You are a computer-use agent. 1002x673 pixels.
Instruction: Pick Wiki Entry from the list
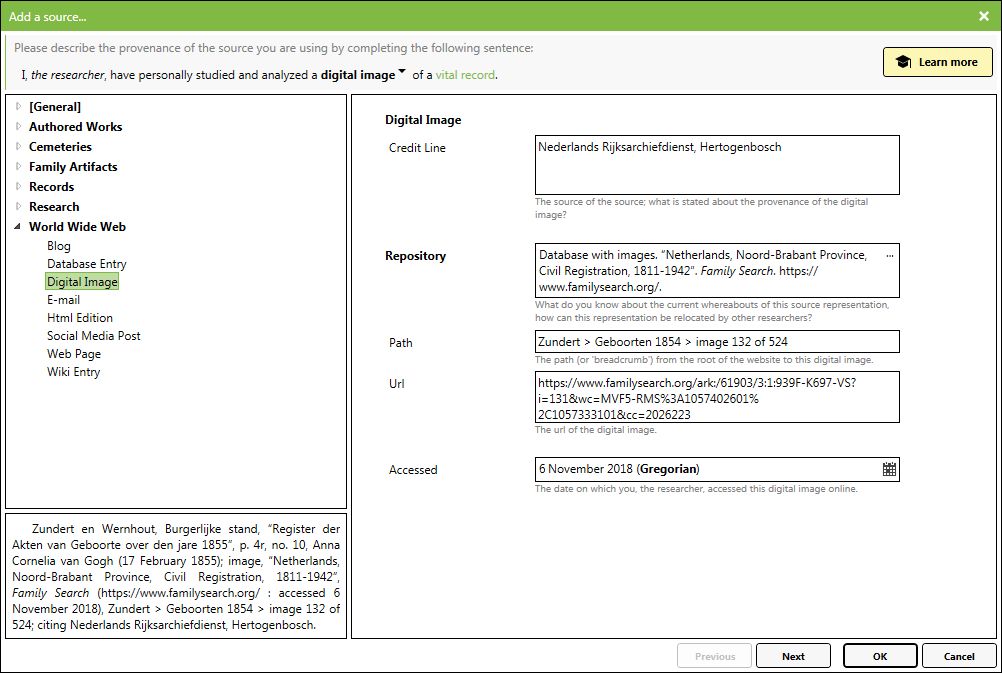[x=73, y=372]
